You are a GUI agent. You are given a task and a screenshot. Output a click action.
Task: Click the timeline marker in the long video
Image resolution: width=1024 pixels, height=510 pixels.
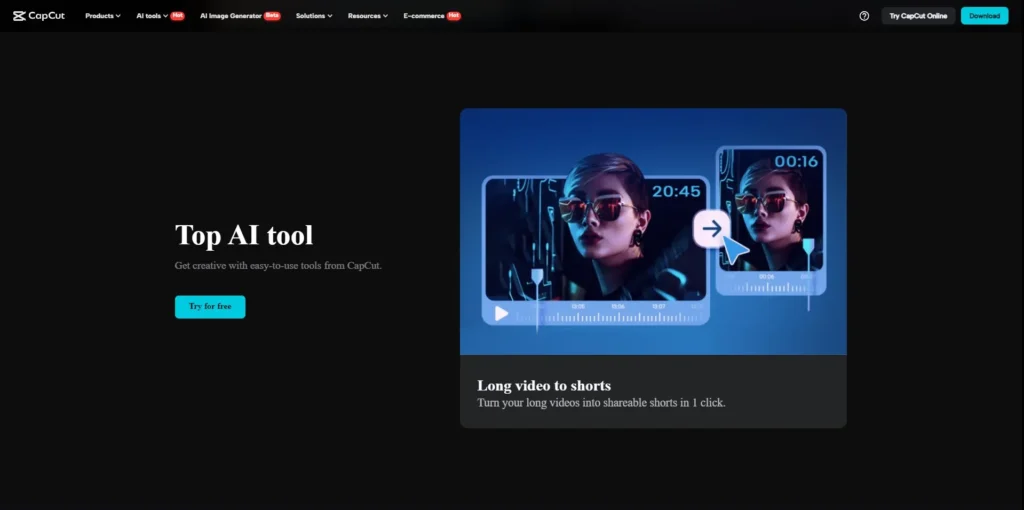click(537, 280)
